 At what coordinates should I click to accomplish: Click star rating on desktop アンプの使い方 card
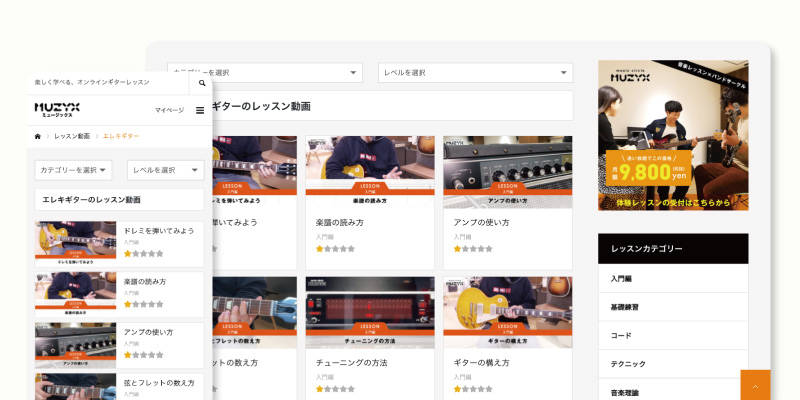[473, 249]
